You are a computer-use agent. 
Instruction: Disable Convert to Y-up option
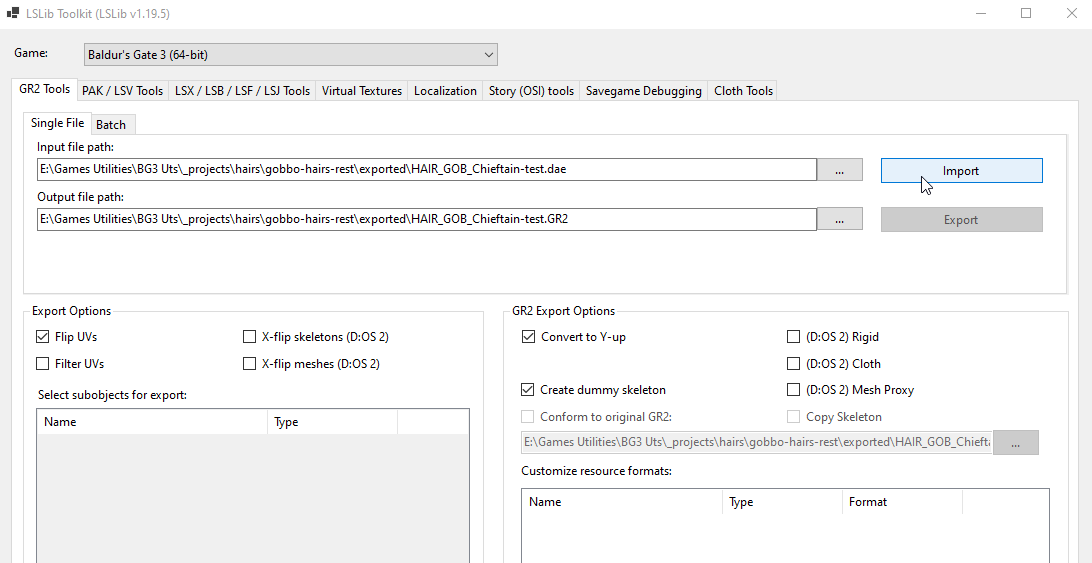pos(528,337)
